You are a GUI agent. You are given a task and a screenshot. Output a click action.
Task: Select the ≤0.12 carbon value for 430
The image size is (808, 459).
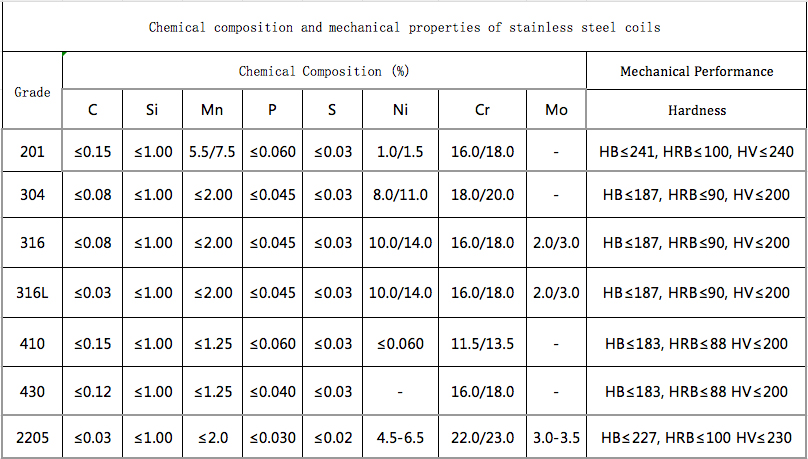92,393
